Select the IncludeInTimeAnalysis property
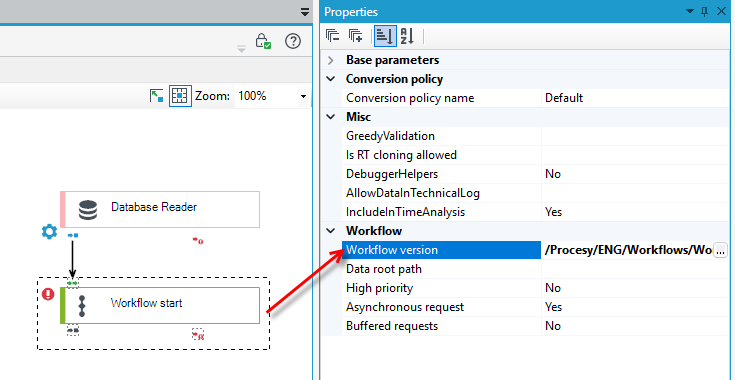 (x=442, y=212)
